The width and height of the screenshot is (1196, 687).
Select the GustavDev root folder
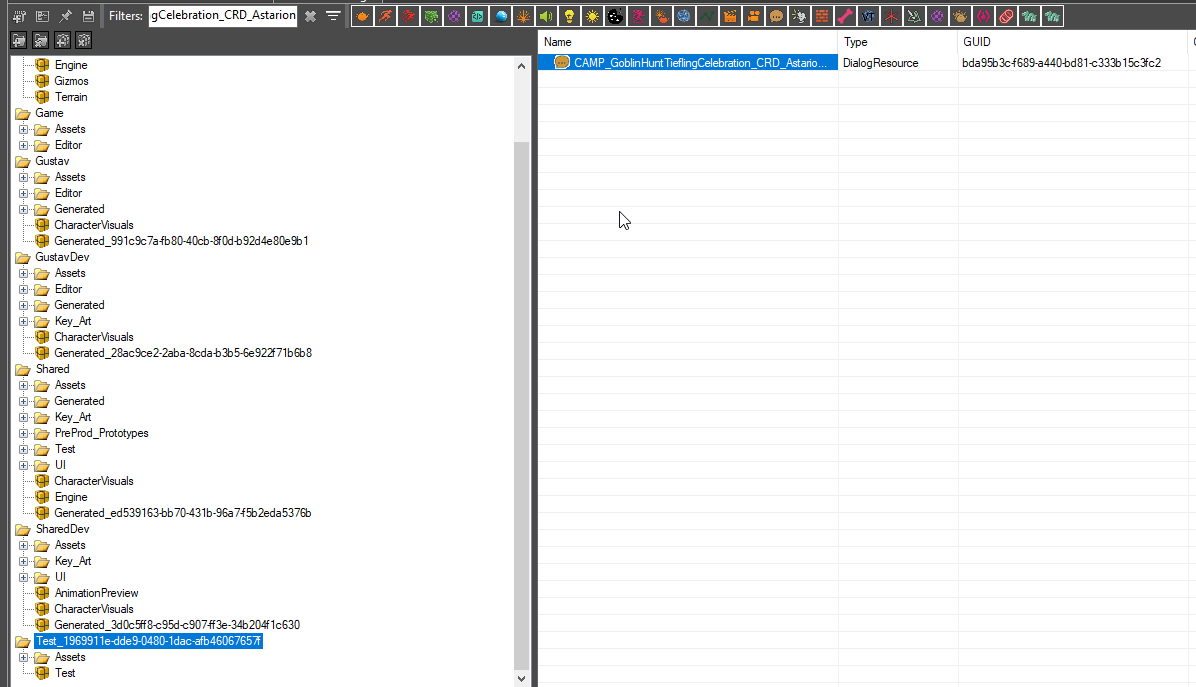(63, 257)
